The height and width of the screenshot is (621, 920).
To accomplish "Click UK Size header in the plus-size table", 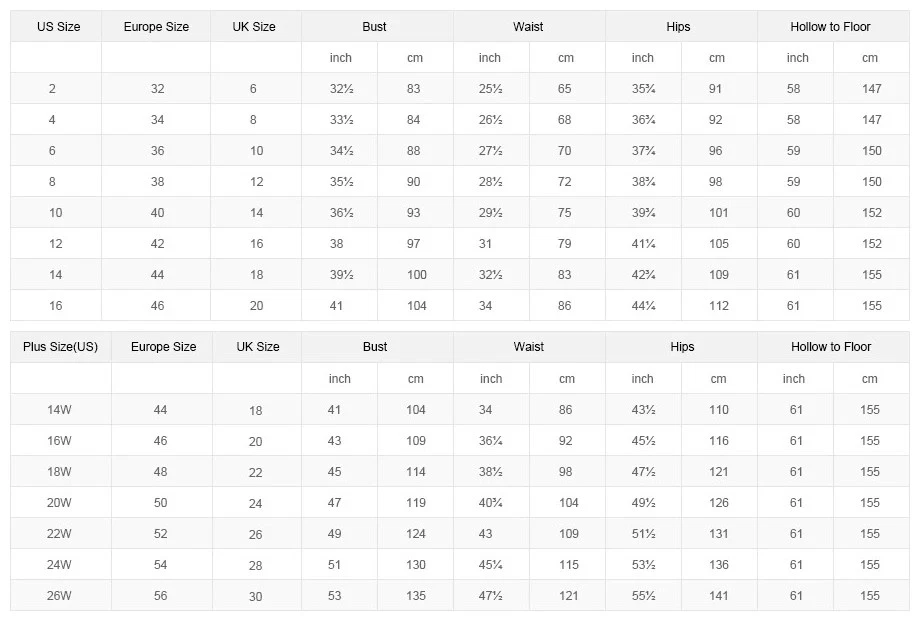I will [x=258, y=347].
